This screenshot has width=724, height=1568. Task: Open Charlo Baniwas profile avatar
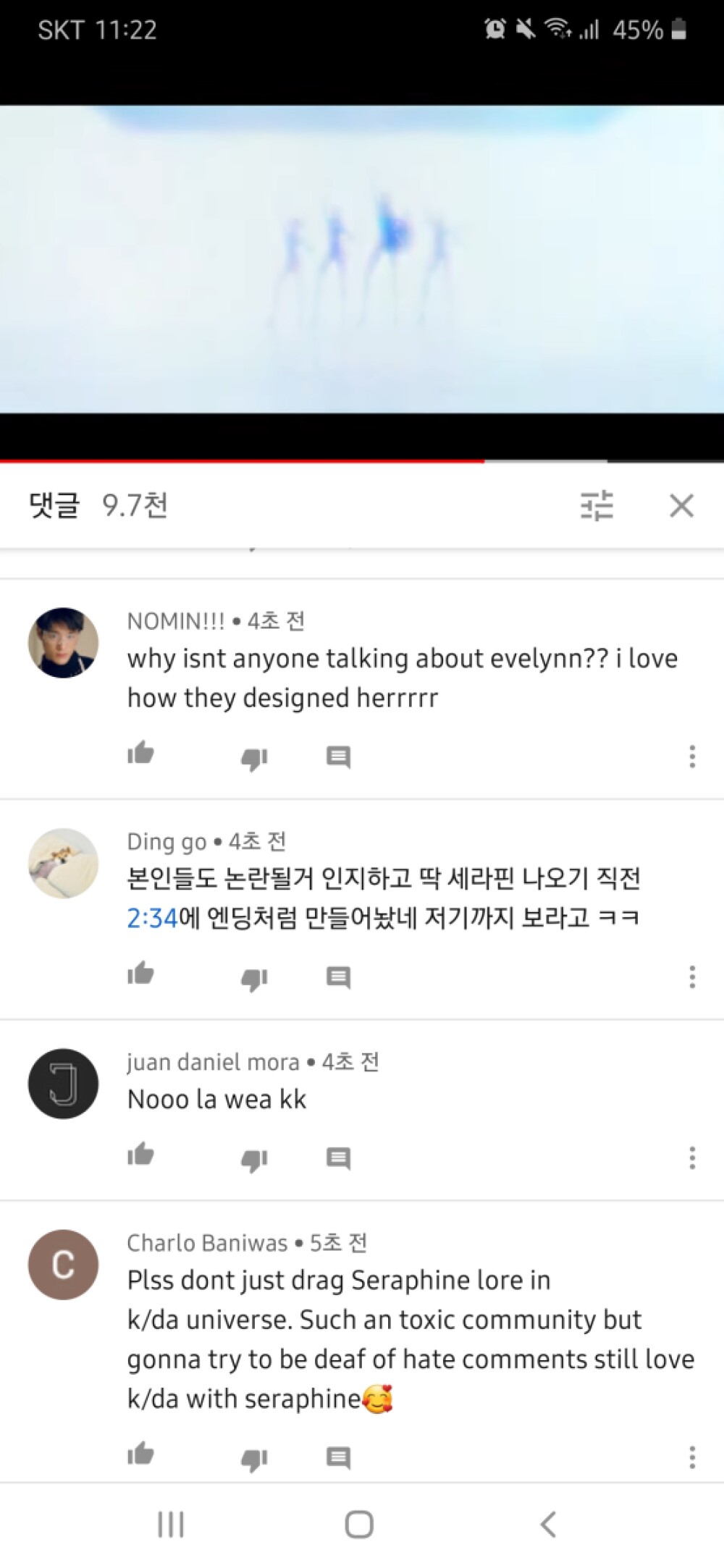click(63, 1265)
